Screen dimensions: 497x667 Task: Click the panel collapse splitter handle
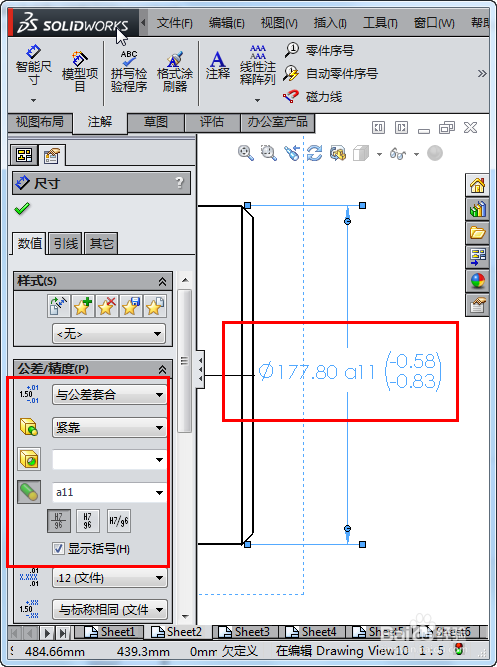(x=200, y=369)
